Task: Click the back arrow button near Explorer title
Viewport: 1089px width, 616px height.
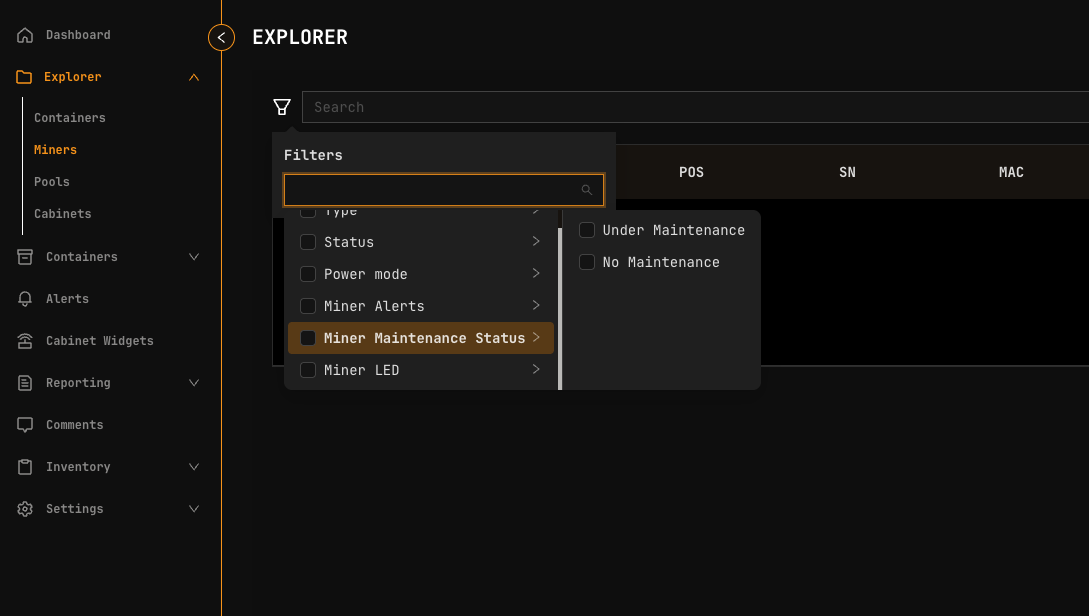Action: (x=221, y=37)
